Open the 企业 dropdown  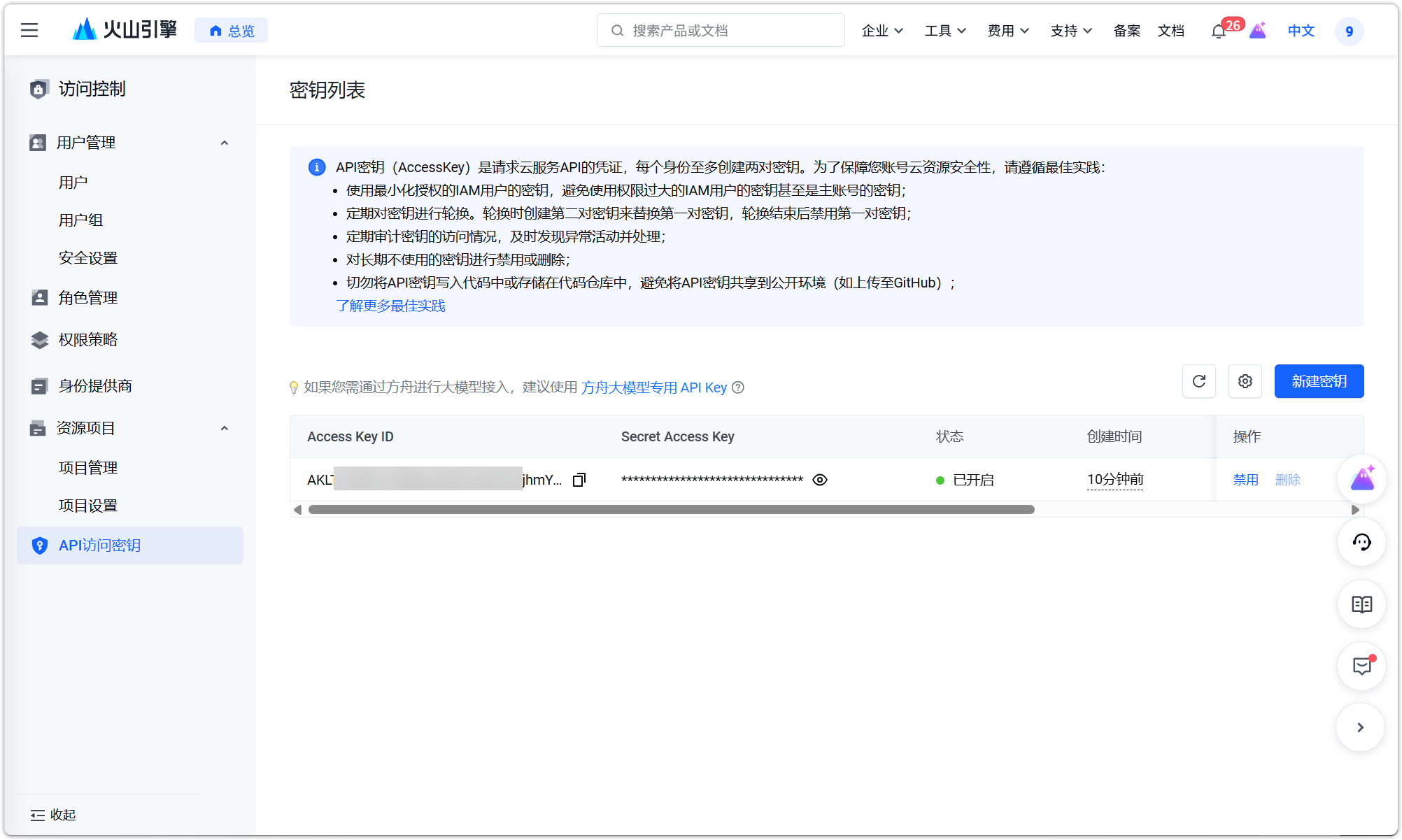[x=881, y=31]
